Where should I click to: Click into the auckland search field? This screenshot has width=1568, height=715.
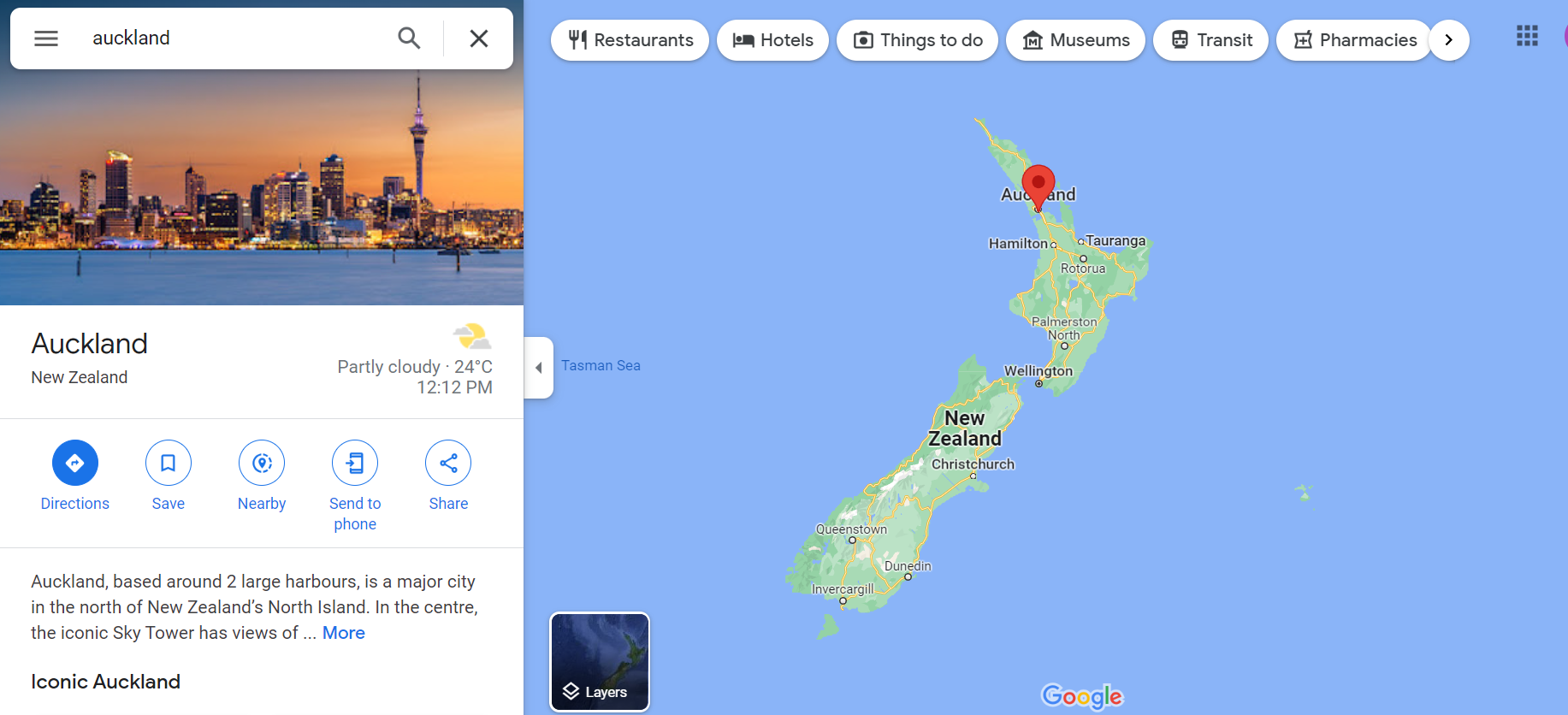tap(235, 38)
